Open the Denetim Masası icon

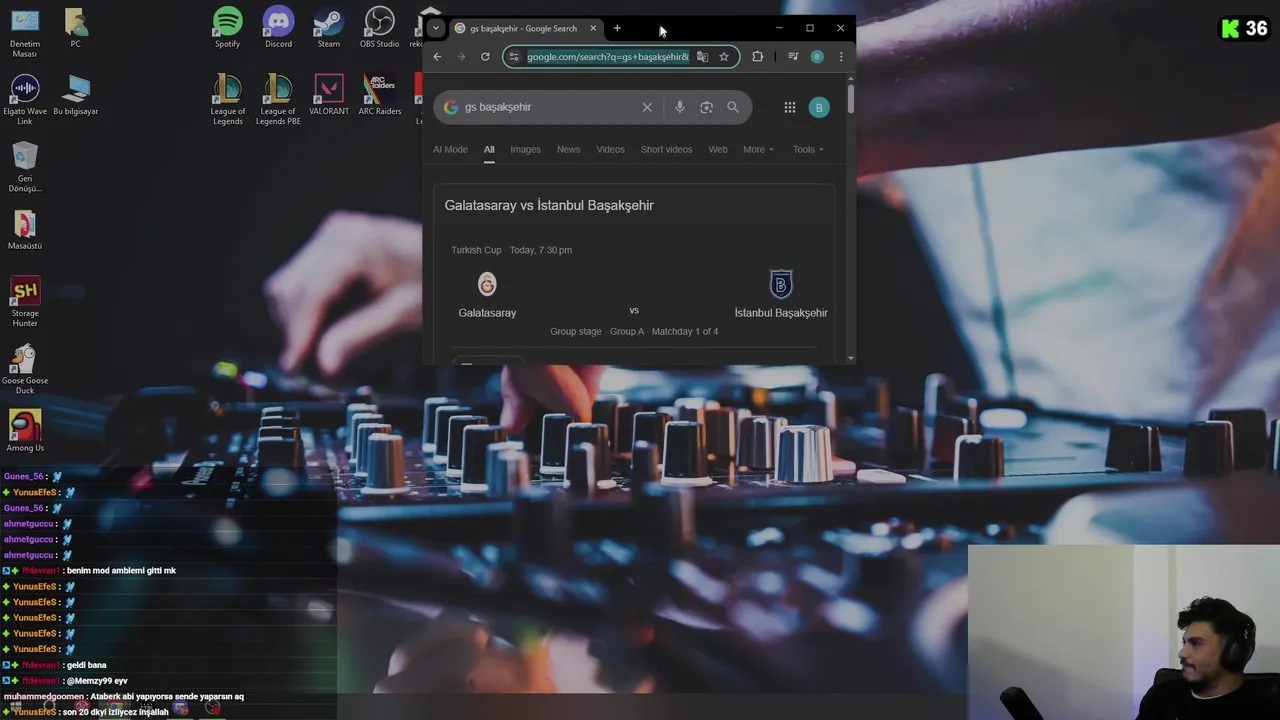[x=25, y=33]
